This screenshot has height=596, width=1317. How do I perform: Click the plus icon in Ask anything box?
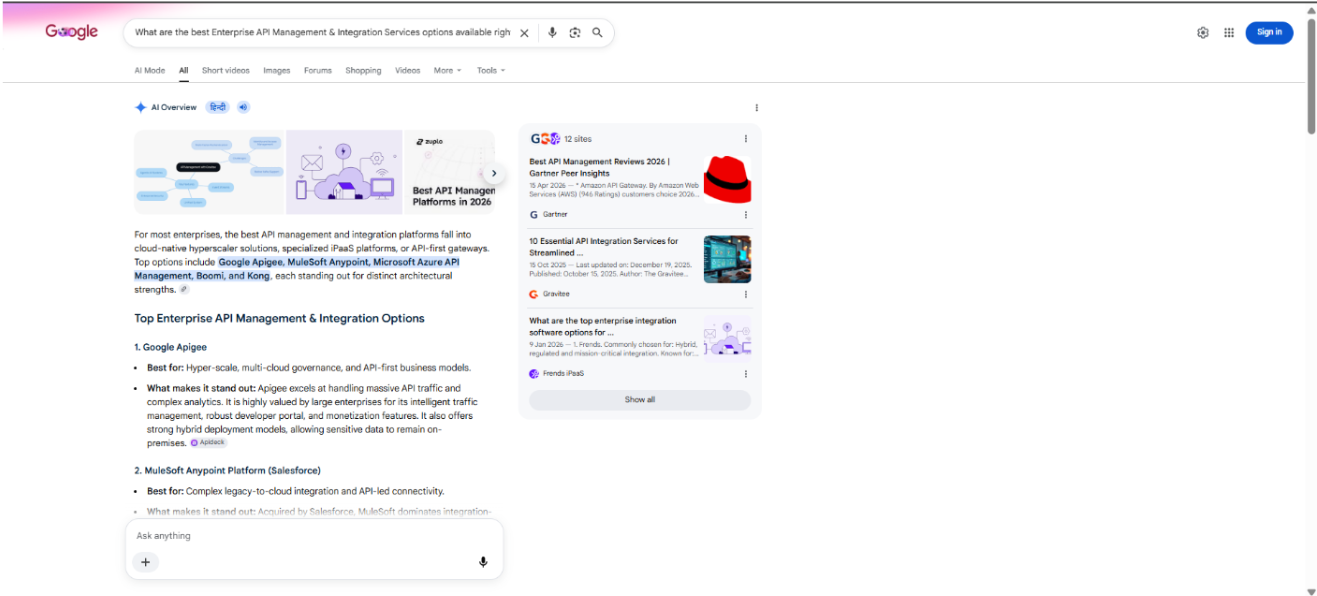pos(145,562)
